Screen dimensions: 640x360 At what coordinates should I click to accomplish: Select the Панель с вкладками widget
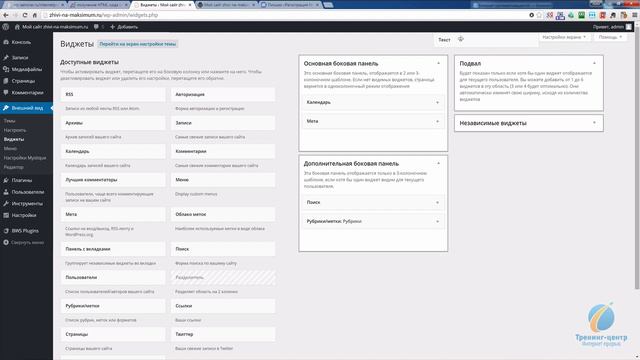pyautogui.click(x=113, y=249)
